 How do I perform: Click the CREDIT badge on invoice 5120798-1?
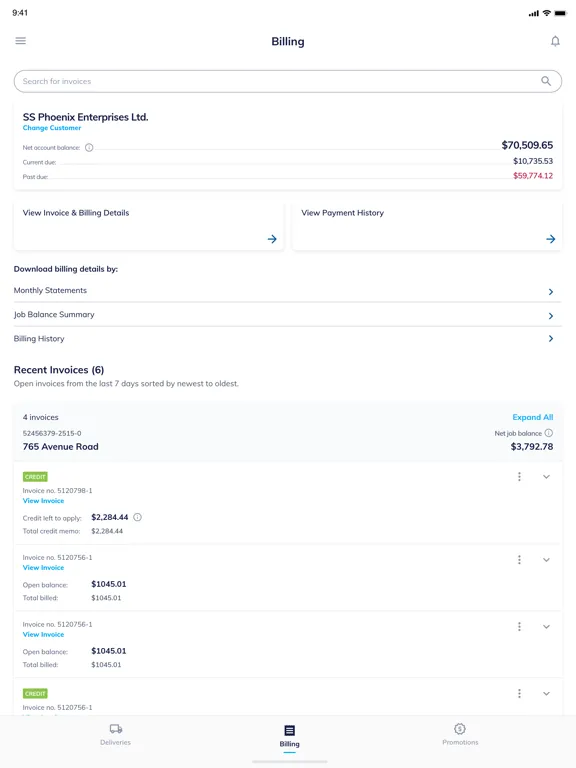(x=35, y=477)
